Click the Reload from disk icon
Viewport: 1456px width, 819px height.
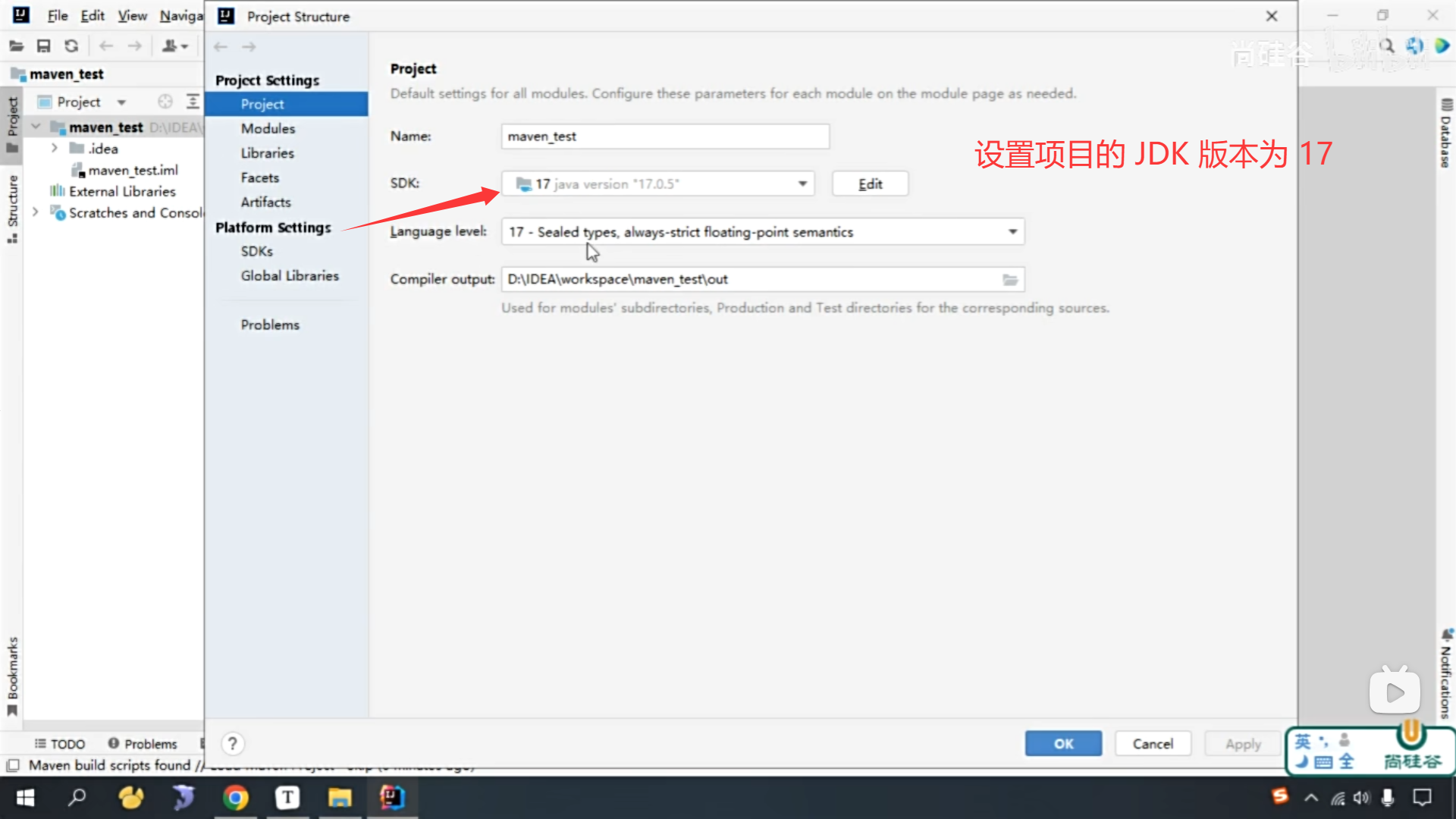[71, 46]
